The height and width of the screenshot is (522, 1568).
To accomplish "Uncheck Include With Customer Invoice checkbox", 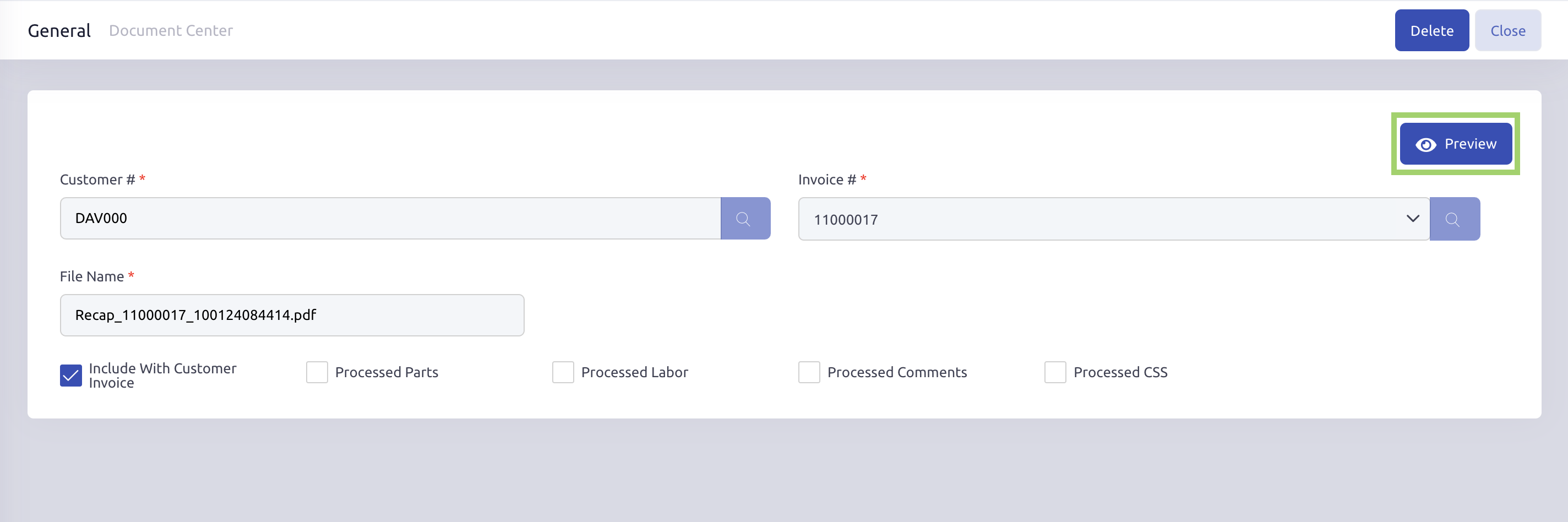I will pyautogui.click(x=70, y=375).
